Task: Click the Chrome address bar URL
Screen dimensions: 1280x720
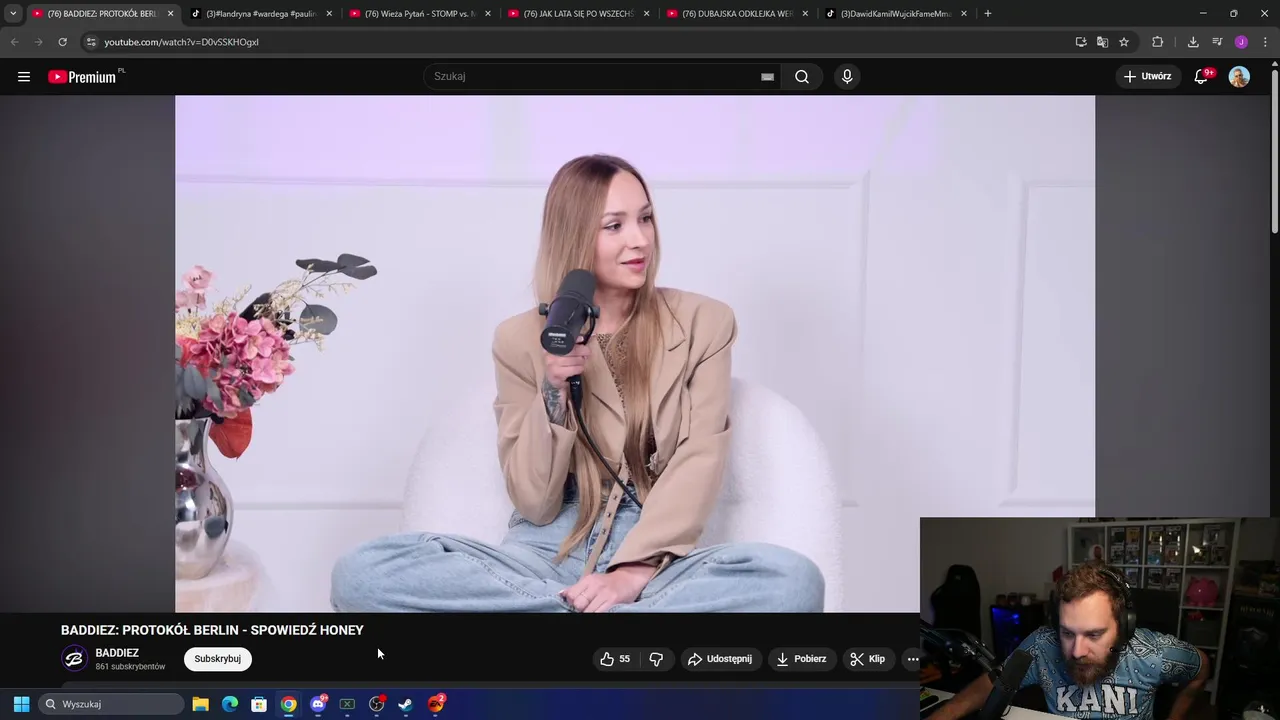Action: 181,42
